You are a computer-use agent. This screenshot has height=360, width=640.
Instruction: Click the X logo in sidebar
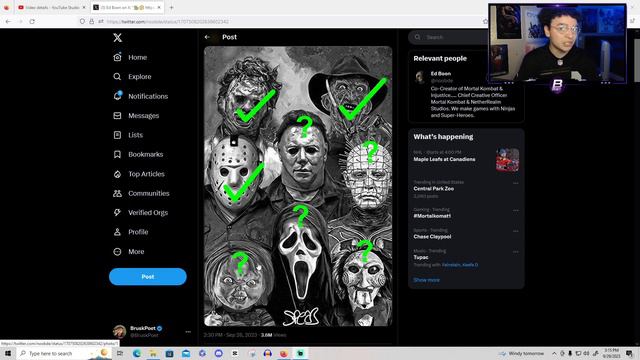(117, 38)
